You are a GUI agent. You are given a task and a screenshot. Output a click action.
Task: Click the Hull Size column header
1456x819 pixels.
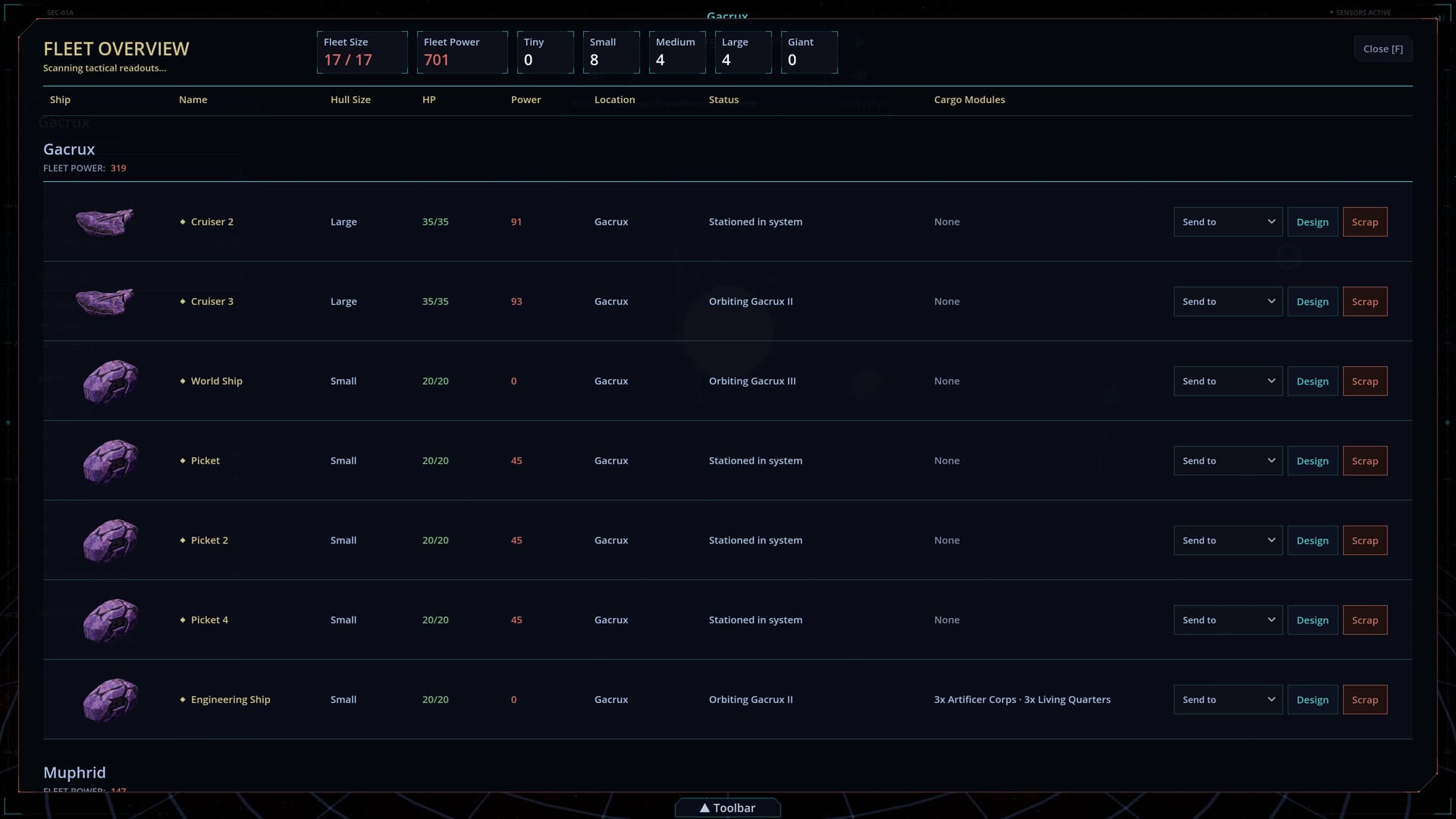(350, 99)
